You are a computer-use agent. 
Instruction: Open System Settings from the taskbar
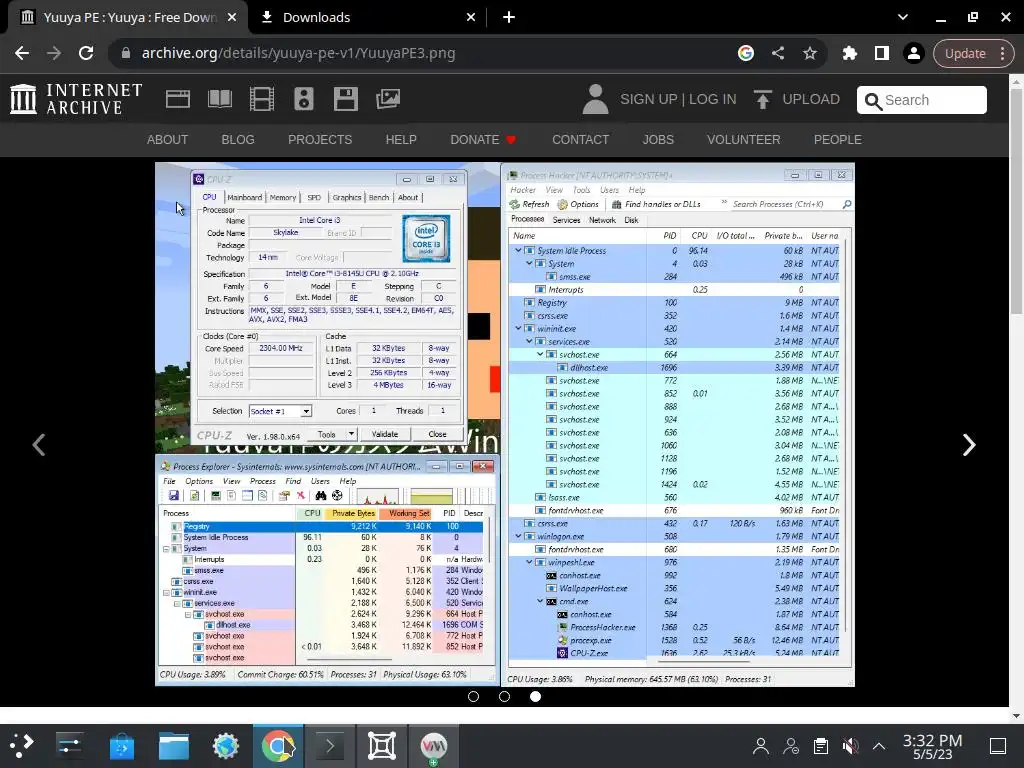point(69,745)
